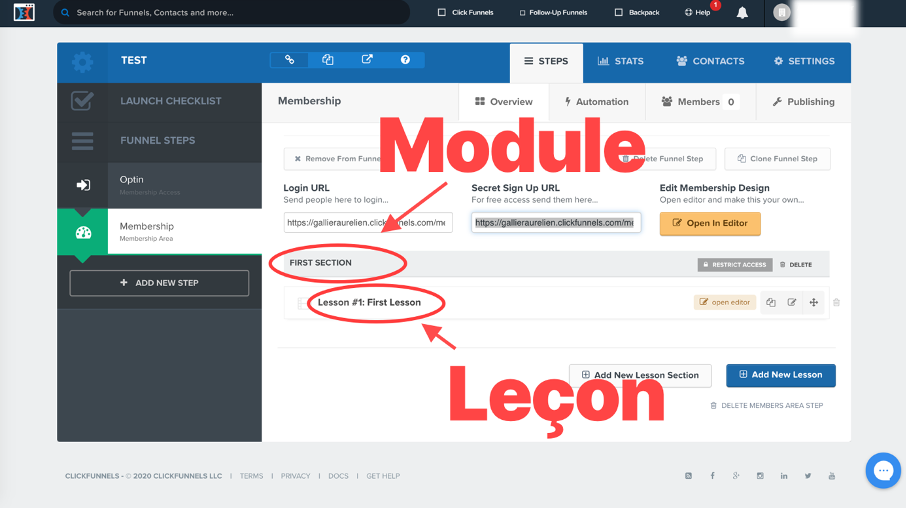This screenshot has height=508, width=906.
Task: Click the Add New Step button
Action: pyautogui.click(x=159, y=283)
